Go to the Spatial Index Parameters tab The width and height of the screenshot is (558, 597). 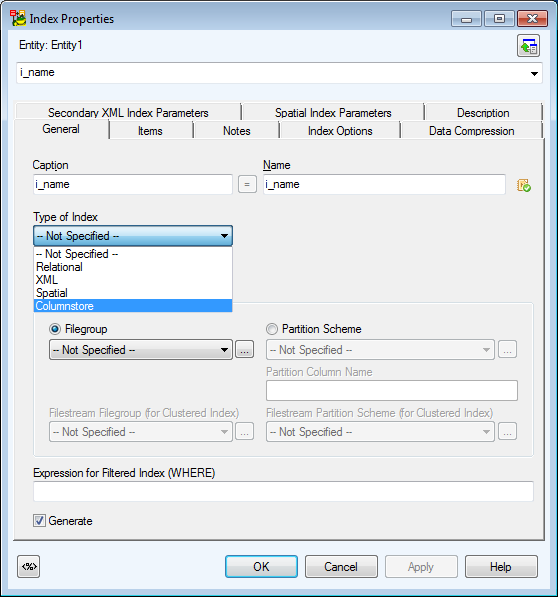[333, 113]
